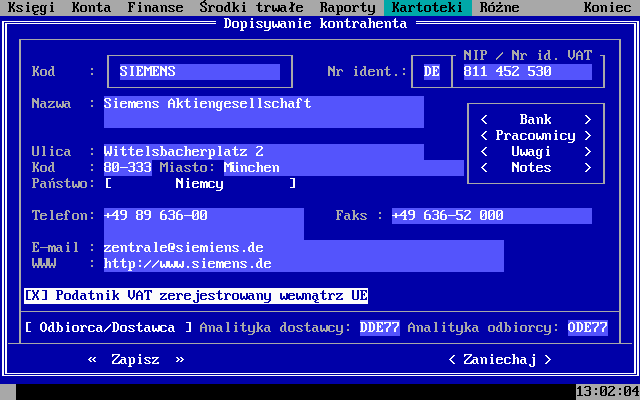Viewport: 640px width, 400px height.
Task: Click the E-mail label
Action: (x=56, y=248)
